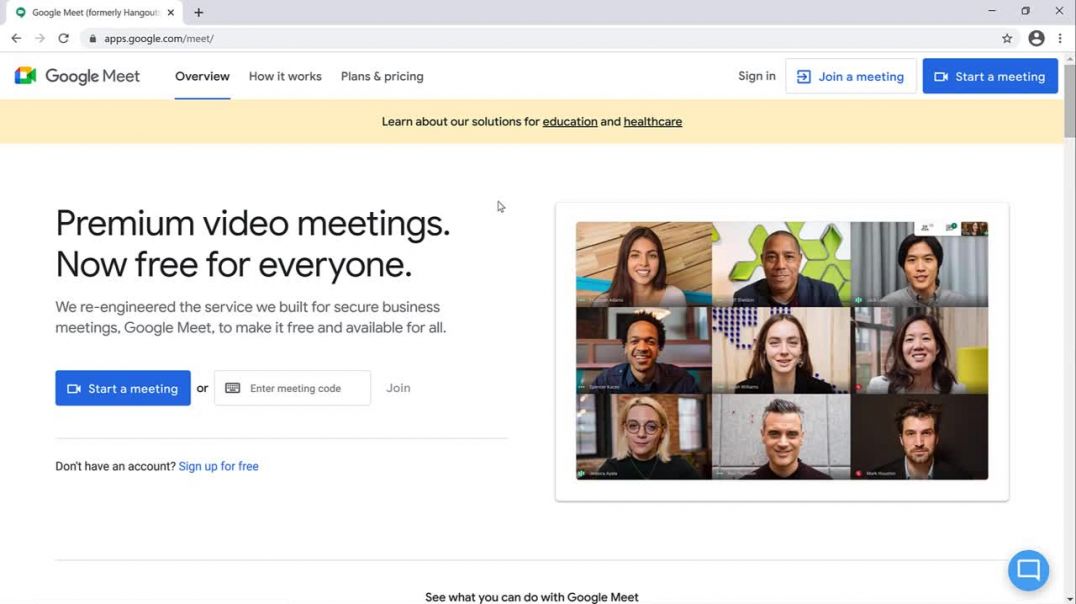This screenshot has height=604, width=1076.
Task: Click keyboard icon in meeting code field
Action: [233, 388]
